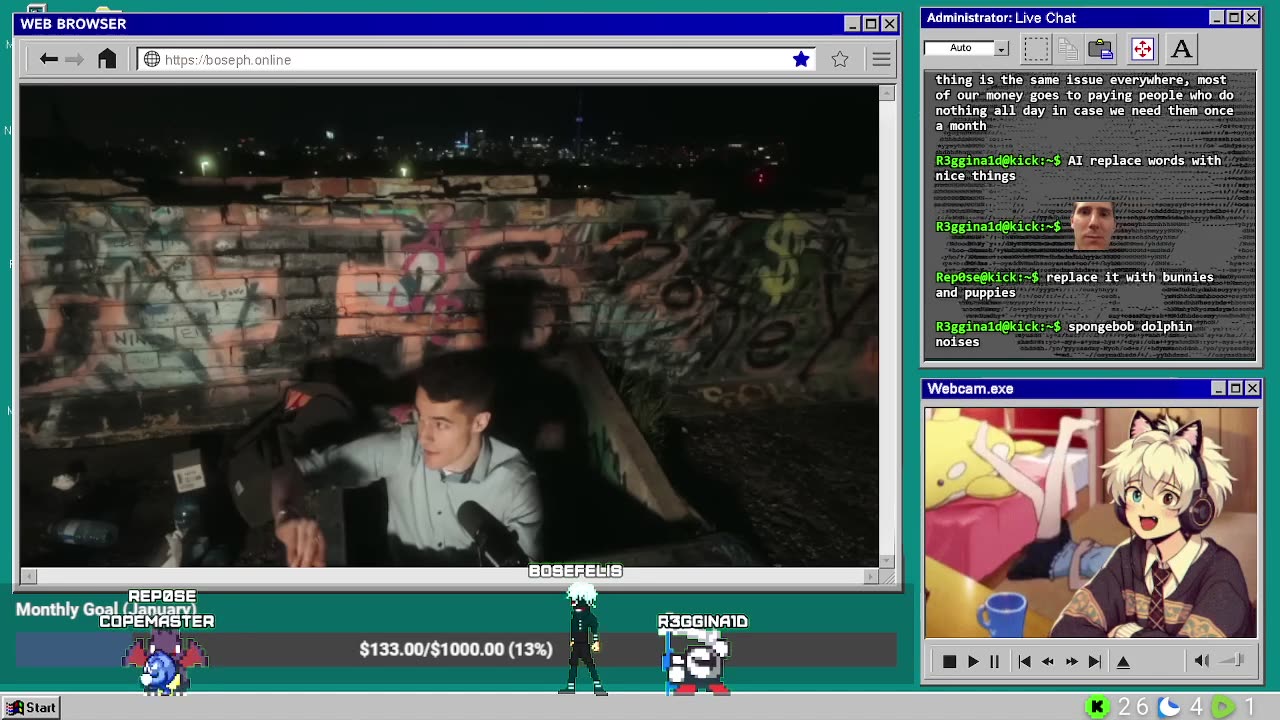This screenshot has width=1280, height=720.
Task: Click the paste clipboard icon in Live Chat
Action: click(x=1101, y=48)
